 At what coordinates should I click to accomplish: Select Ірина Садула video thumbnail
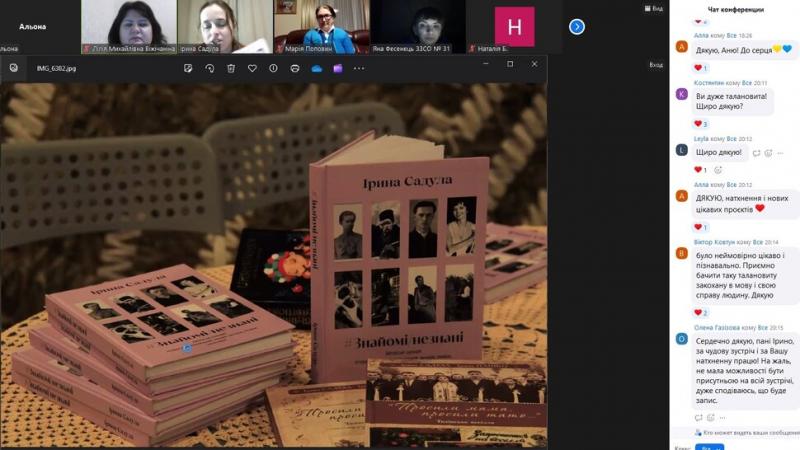pos(225,27)
